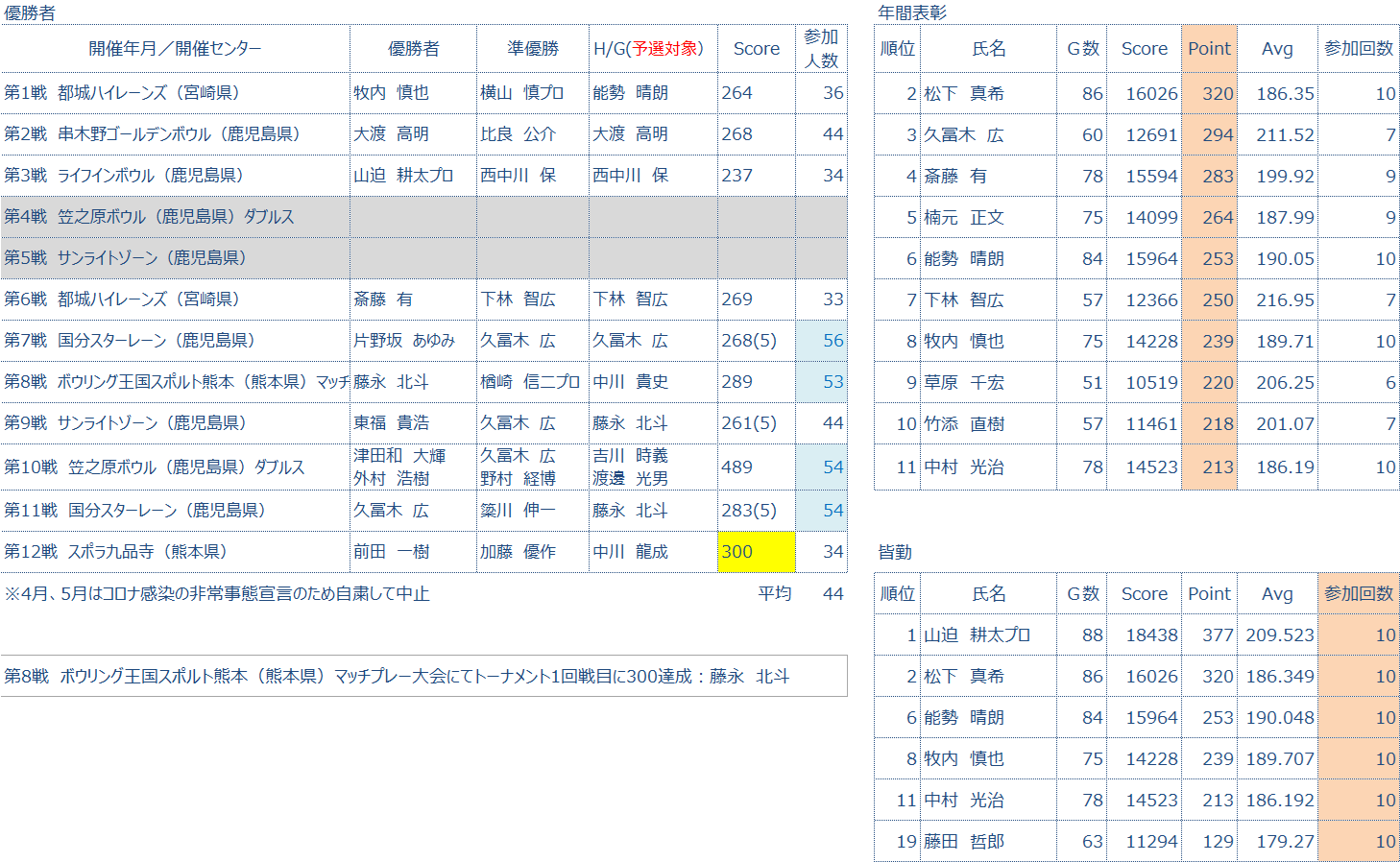Click the boxed 300達成：藤永 北斗 note

tap(423, 676)
